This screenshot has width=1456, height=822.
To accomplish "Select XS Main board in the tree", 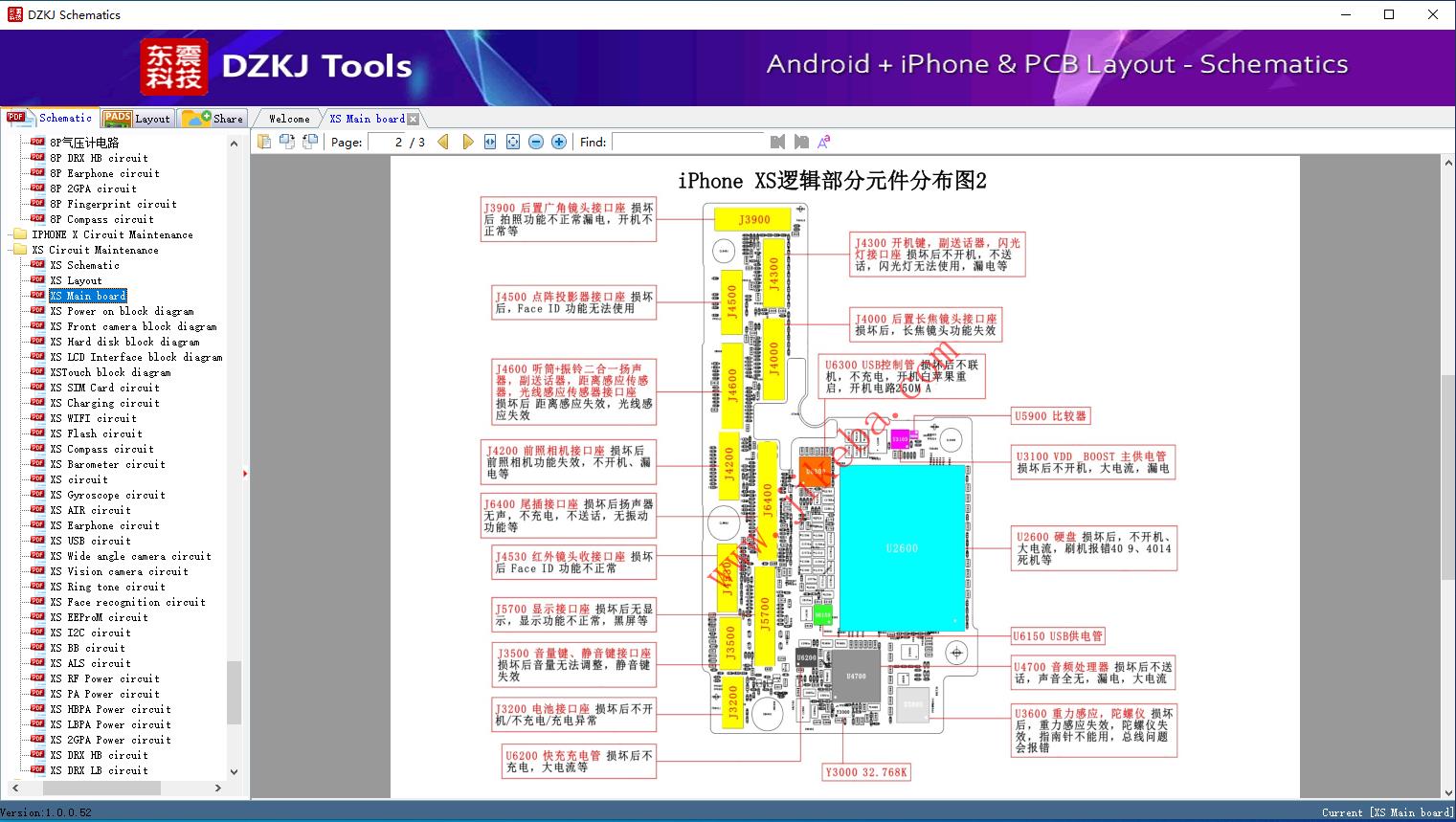I will pyautogui.click(x=88, y=296).
